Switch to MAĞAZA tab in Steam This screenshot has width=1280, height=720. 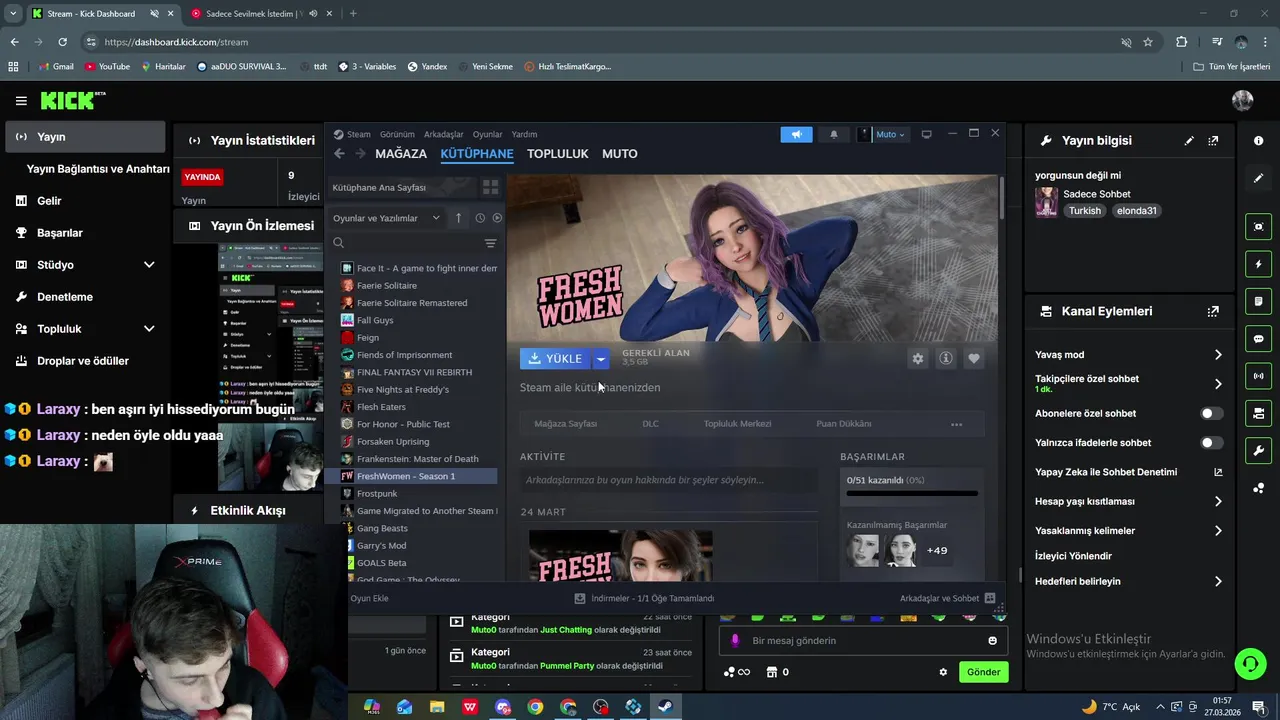401,154
